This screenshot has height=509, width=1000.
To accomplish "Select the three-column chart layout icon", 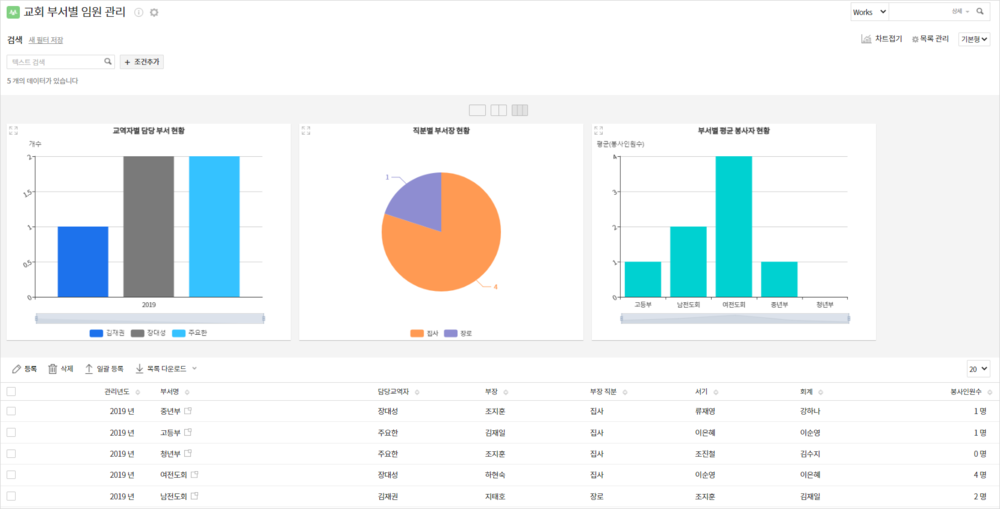I will (520, 110).
